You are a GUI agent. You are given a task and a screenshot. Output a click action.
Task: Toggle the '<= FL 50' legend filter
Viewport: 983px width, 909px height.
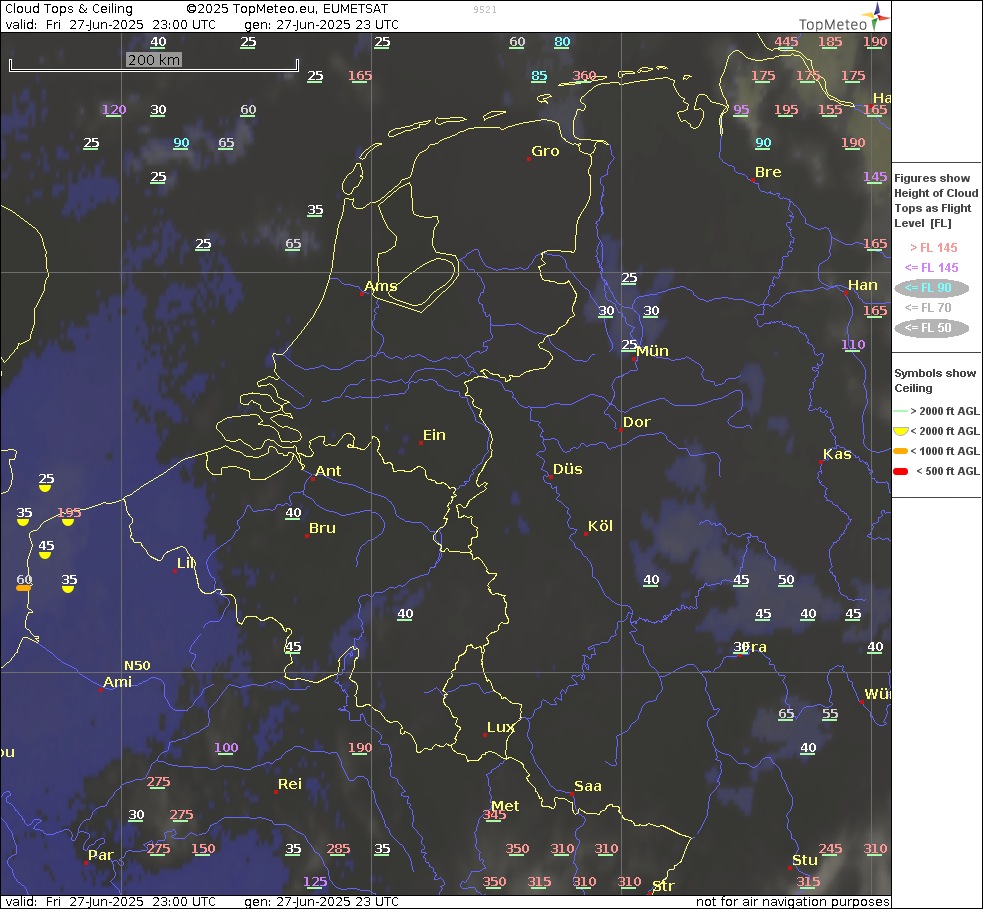coord(932,327)
